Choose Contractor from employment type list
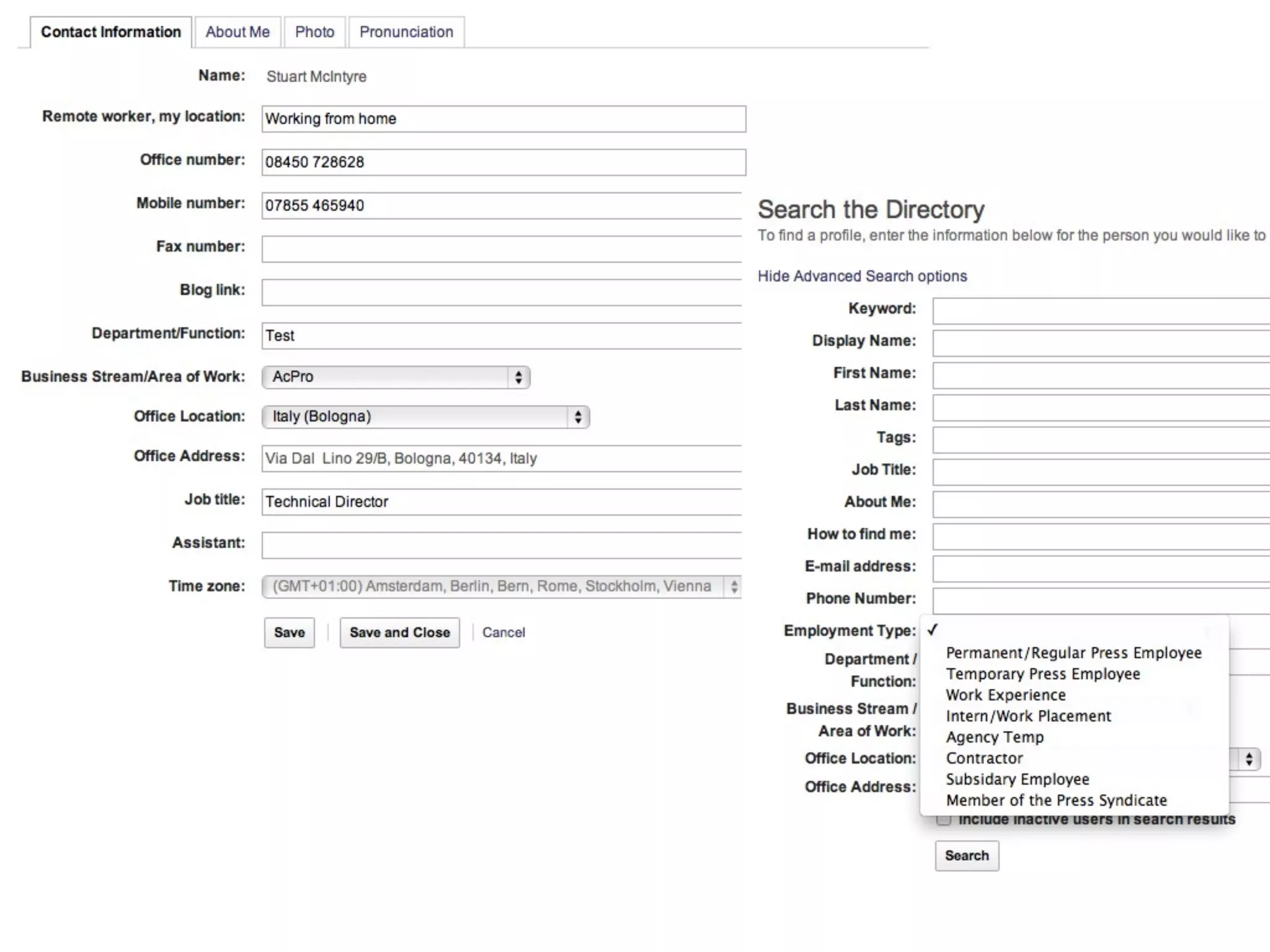The height and width of the screenshot is (952, 1270). (984, 758)
